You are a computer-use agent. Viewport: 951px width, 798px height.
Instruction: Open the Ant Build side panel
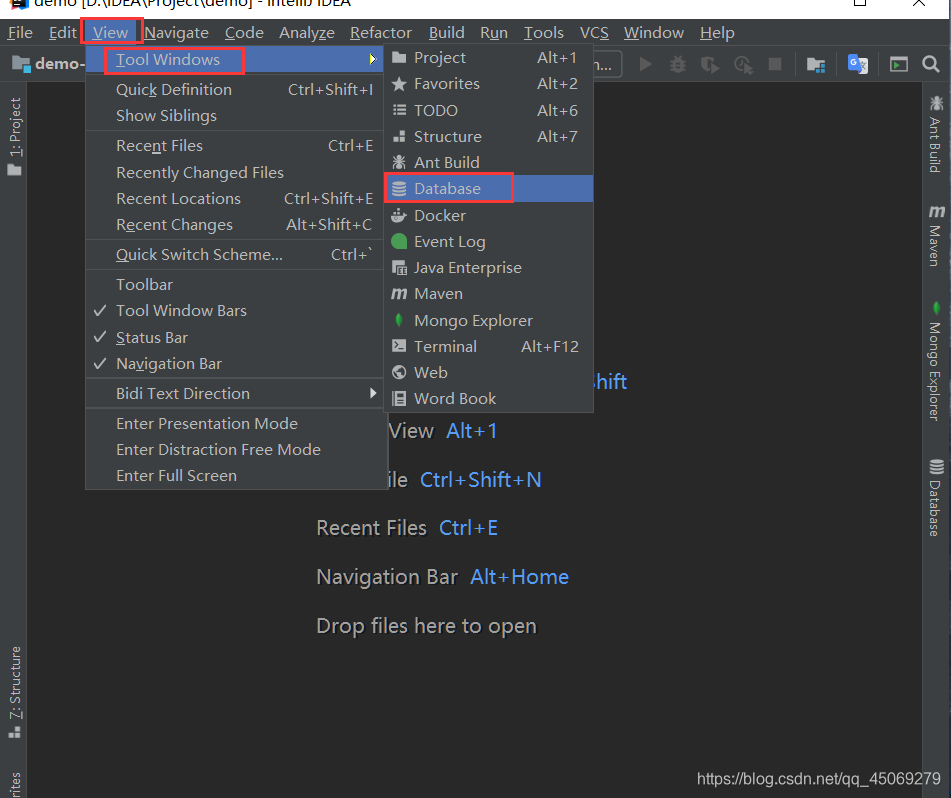point(936,135)
